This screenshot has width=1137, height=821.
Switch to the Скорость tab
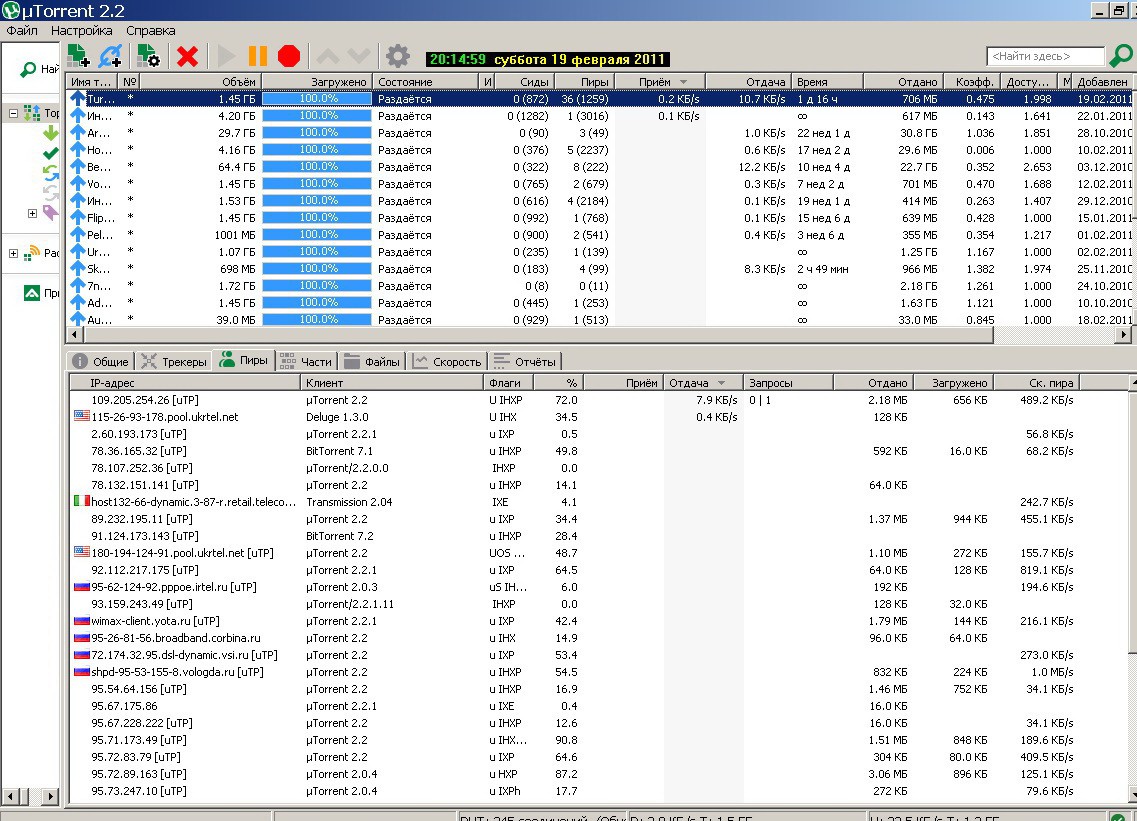(447, 361)
